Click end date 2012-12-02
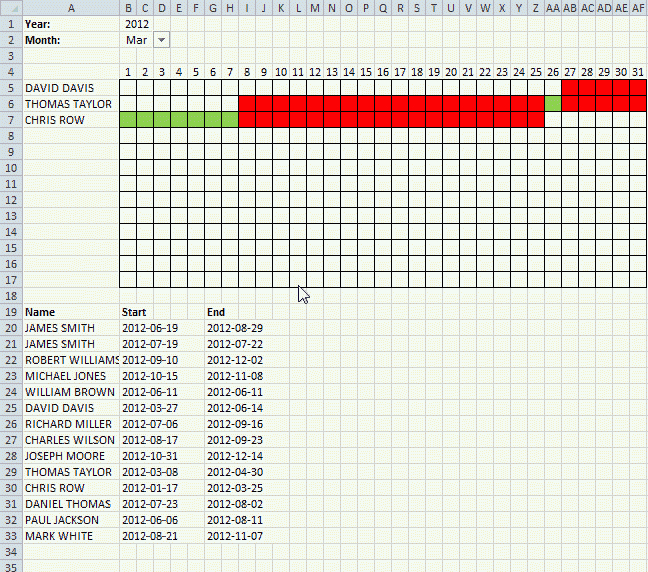Screen dimensions: 648x572 [235, 360]
